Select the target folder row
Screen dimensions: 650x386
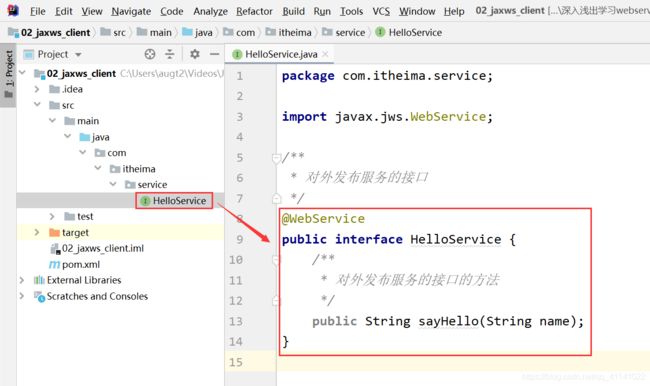tap(120, 232)
